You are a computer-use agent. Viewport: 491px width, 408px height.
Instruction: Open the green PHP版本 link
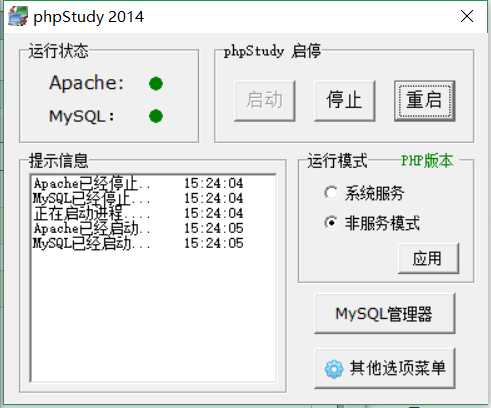[x=427, y=161]
